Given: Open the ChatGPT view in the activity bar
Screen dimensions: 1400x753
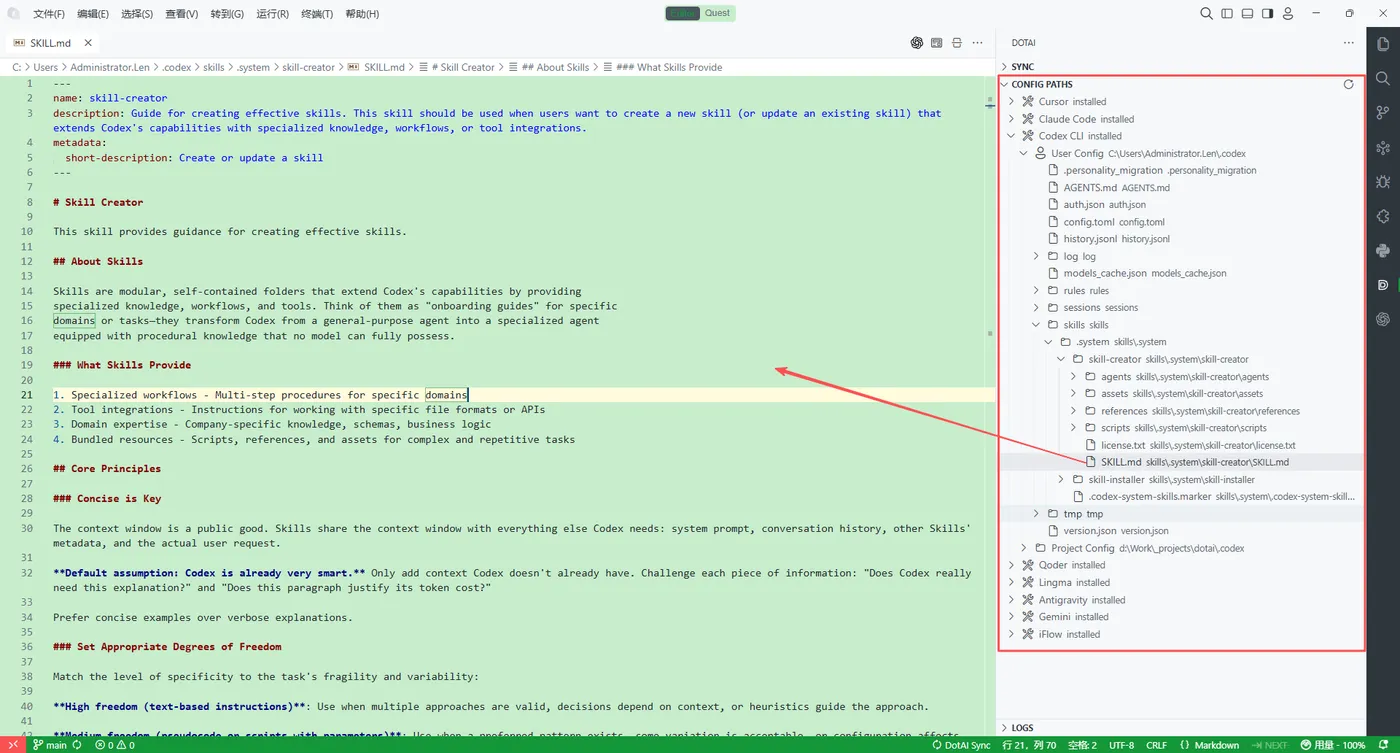Looking at the screenshot, I should [x=1383, y=319].
